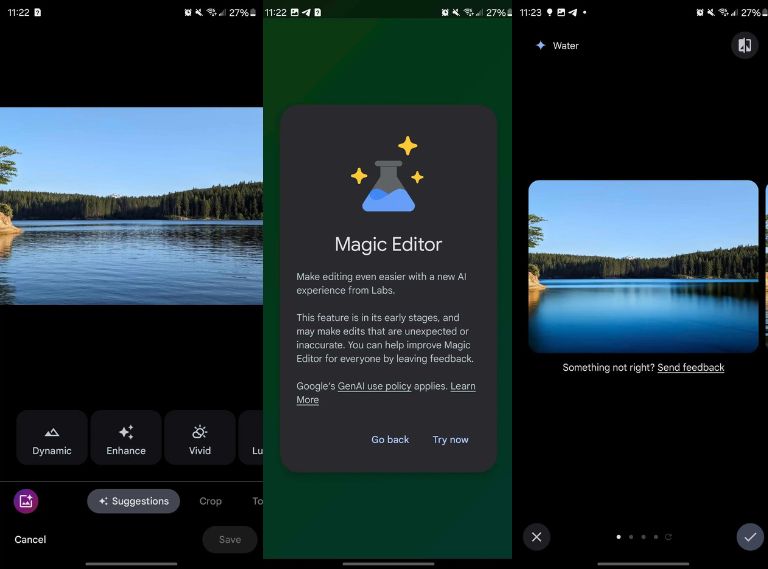Tap the Vivid sun icon
Viewport: 768px width, 569px height.
(x=200, y=431)
